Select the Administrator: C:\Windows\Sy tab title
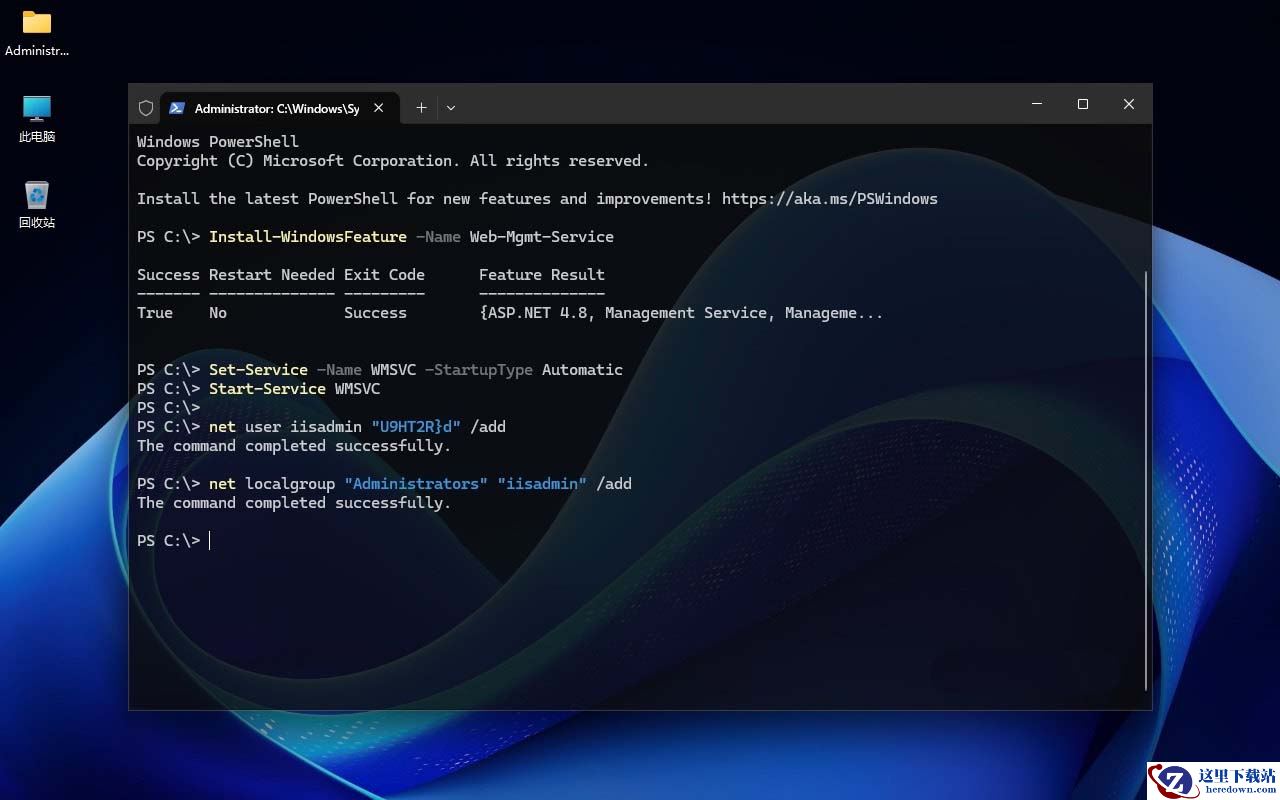This screenshot has width=1280, height=800. coord(277,108)
